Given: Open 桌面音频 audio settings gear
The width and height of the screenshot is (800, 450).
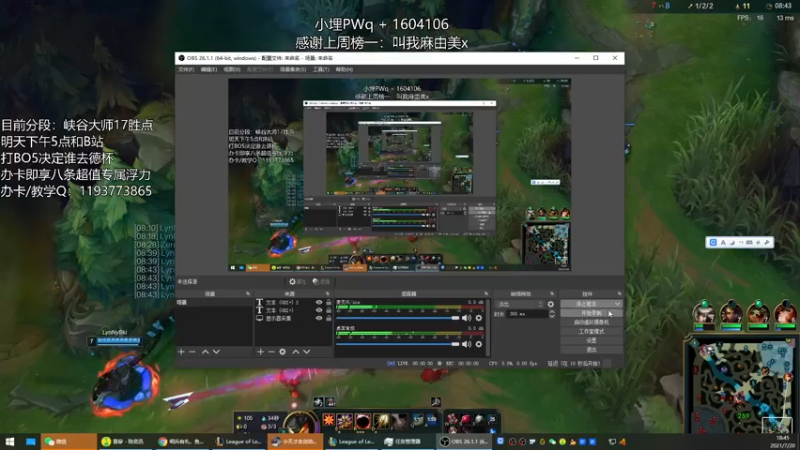Looking at the screenshot, I should 479,344.
